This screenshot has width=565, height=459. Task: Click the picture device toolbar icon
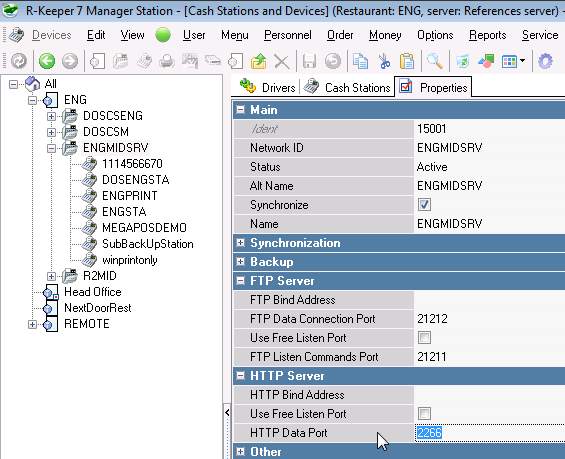190,61
